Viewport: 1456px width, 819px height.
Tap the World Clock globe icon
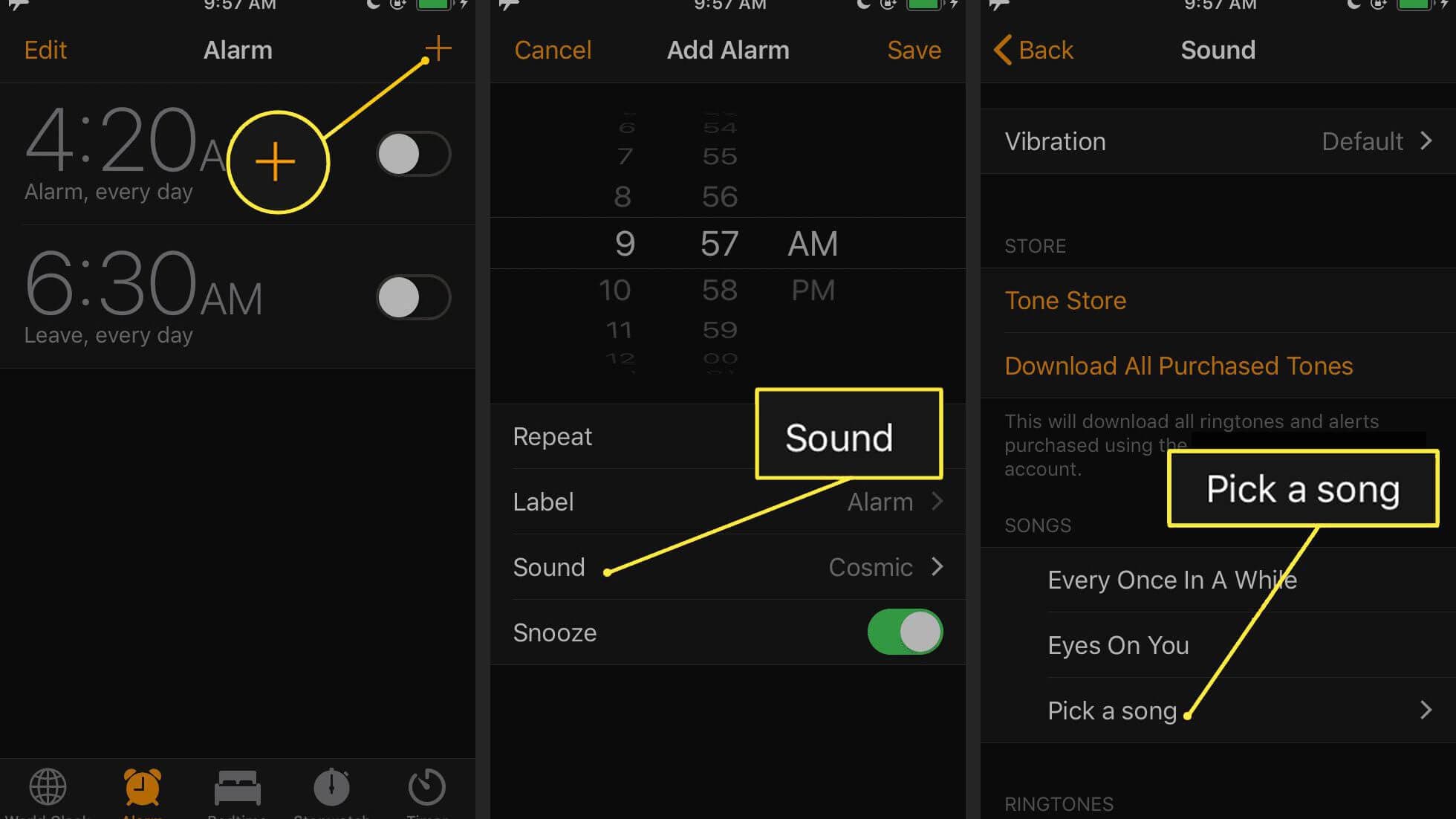pos(46,788)
